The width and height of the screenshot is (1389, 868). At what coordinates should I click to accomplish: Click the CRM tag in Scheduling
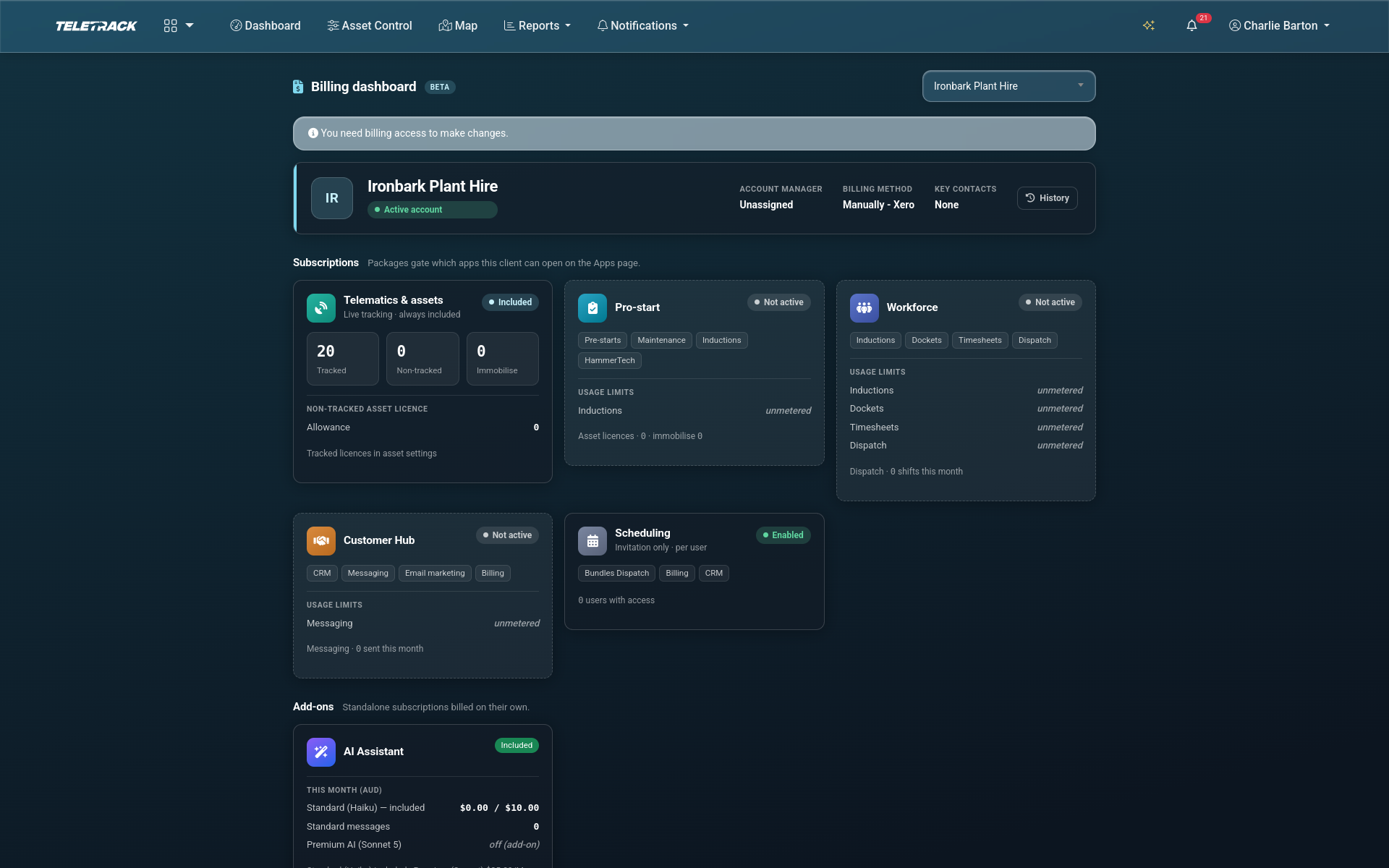714,573
